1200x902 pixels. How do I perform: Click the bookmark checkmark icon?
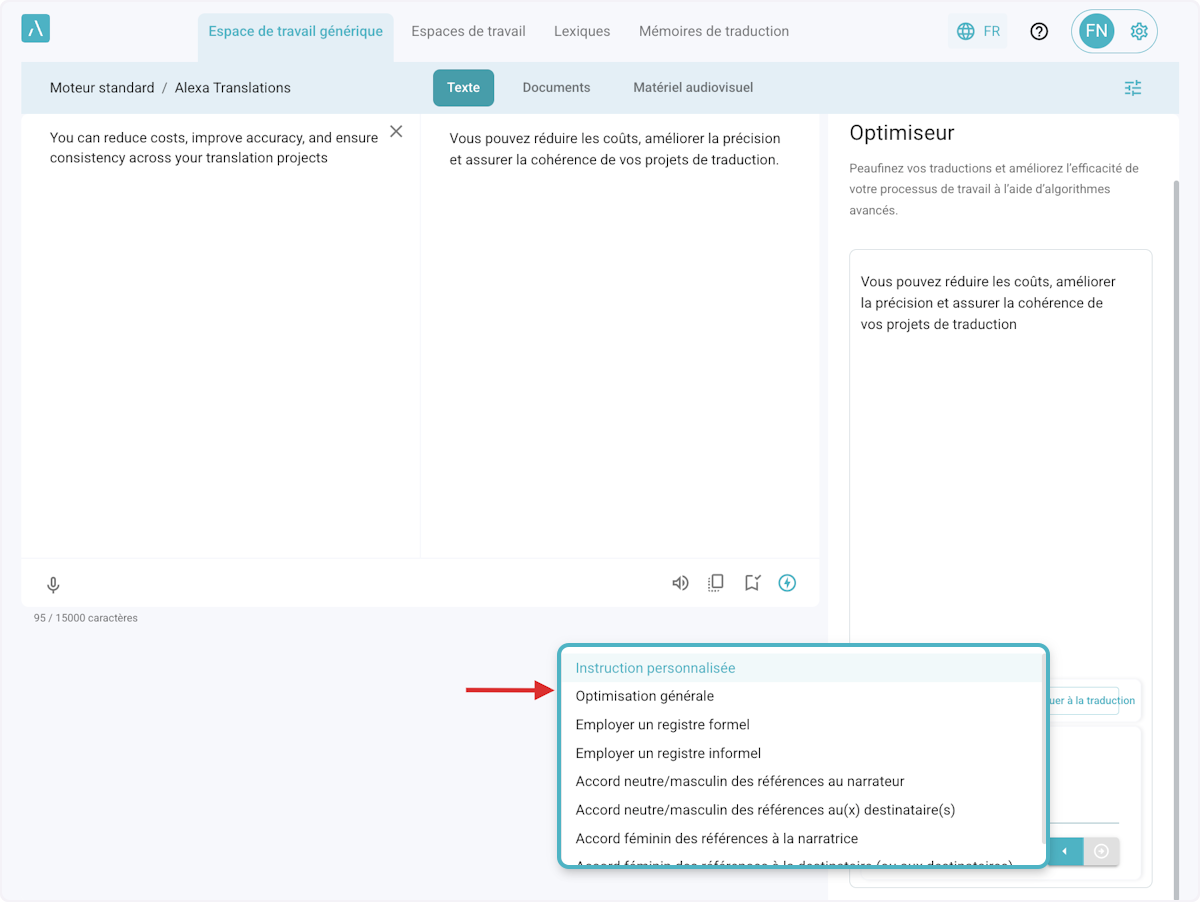(x=752, y=583)
